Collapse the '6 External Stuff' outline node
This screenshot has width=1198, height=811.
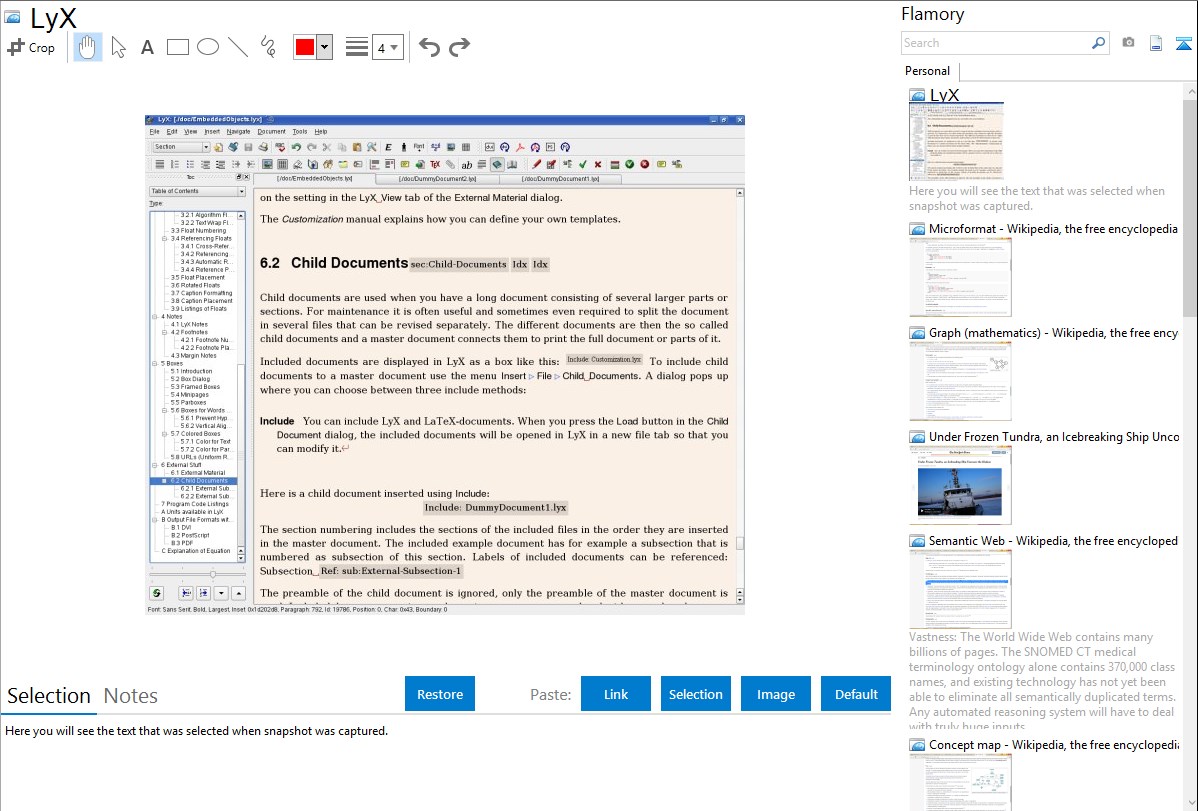pos(155,465)
